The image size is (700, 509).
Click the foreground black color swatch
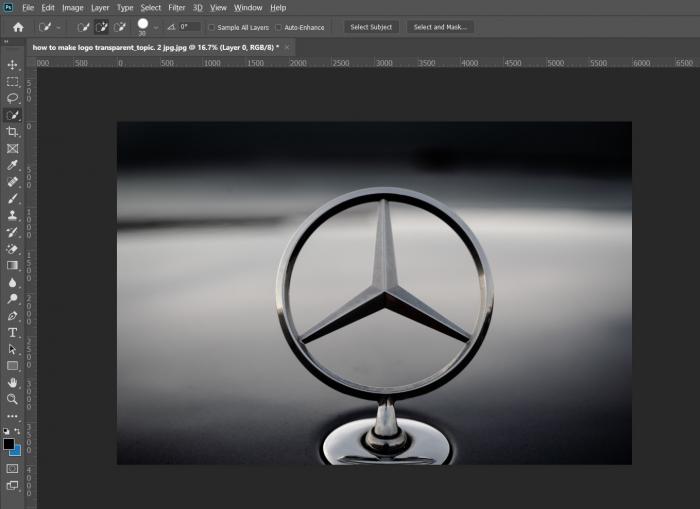coord(8,444)
